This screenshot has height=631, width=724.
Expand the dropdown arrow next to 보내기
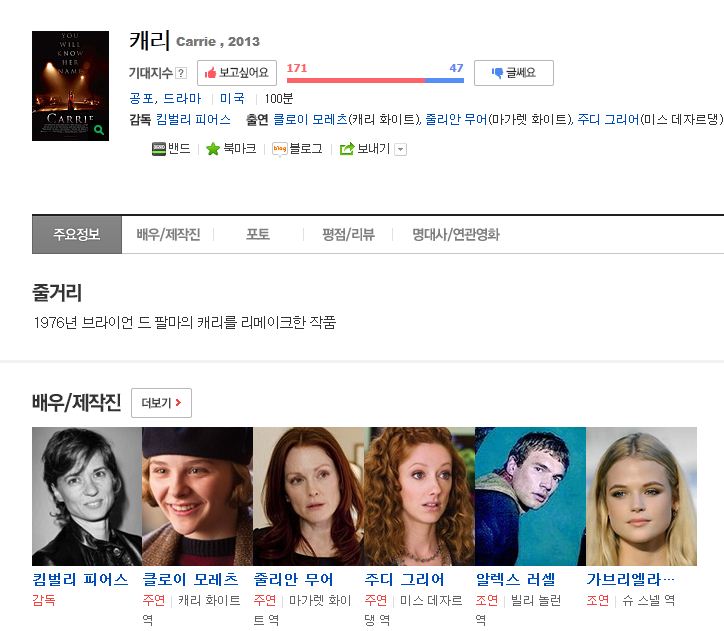click(401, 149)
